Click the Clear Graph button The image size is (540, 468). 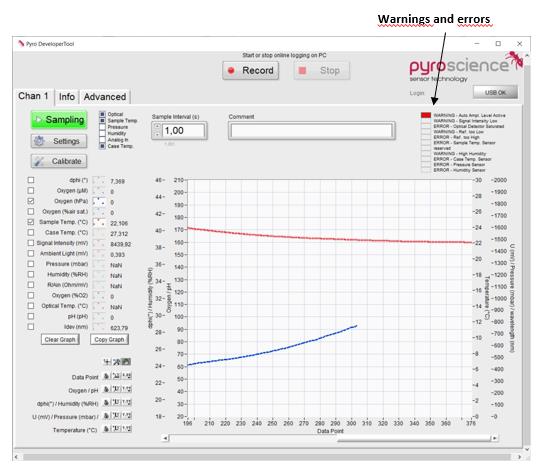[60, 340]
